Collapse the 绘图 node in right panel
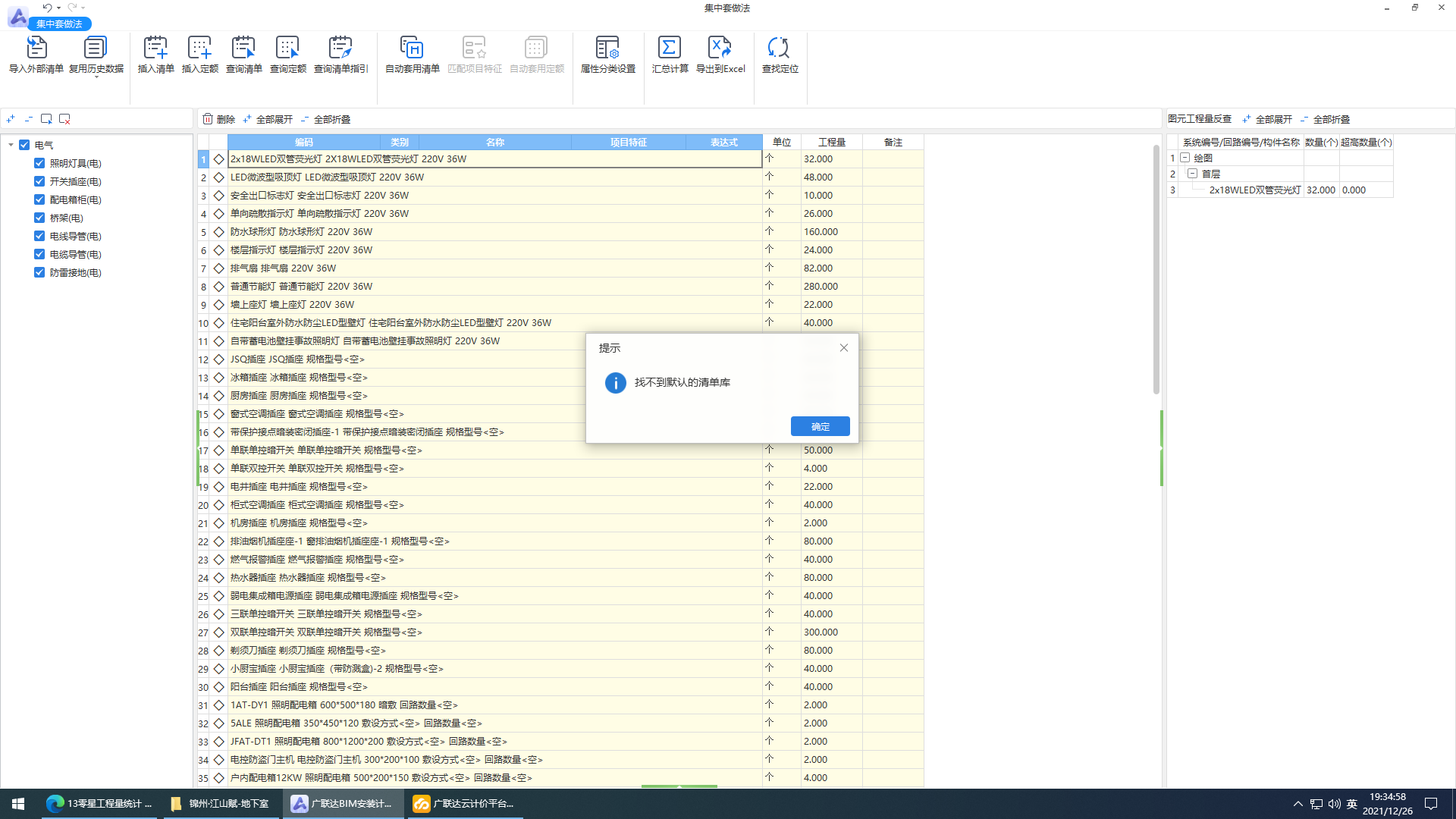1456x819 pixels. click(x=1185, y=158)
